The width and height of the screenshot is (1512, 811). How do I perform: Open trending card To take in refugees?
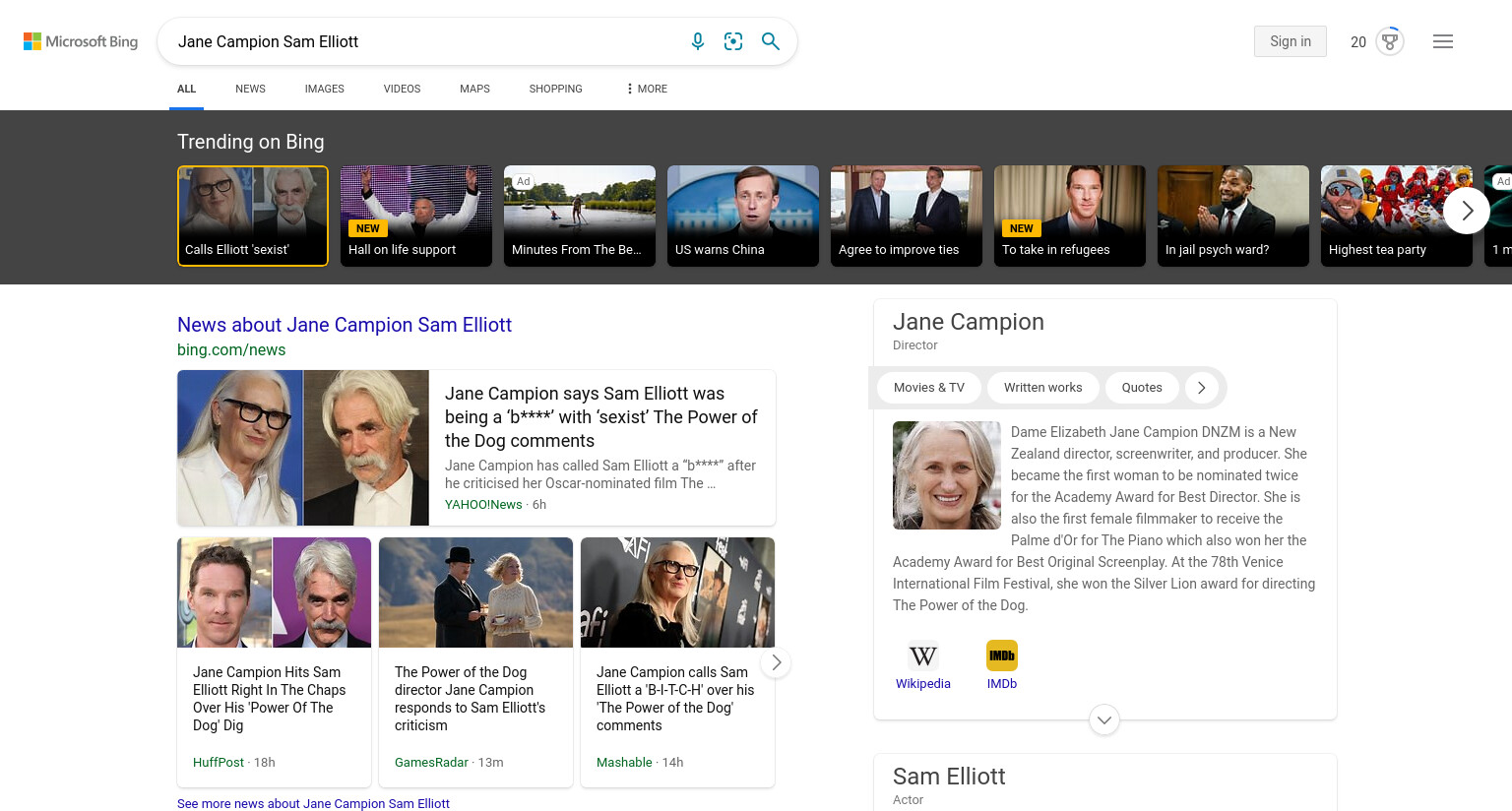pos(1070,216)
